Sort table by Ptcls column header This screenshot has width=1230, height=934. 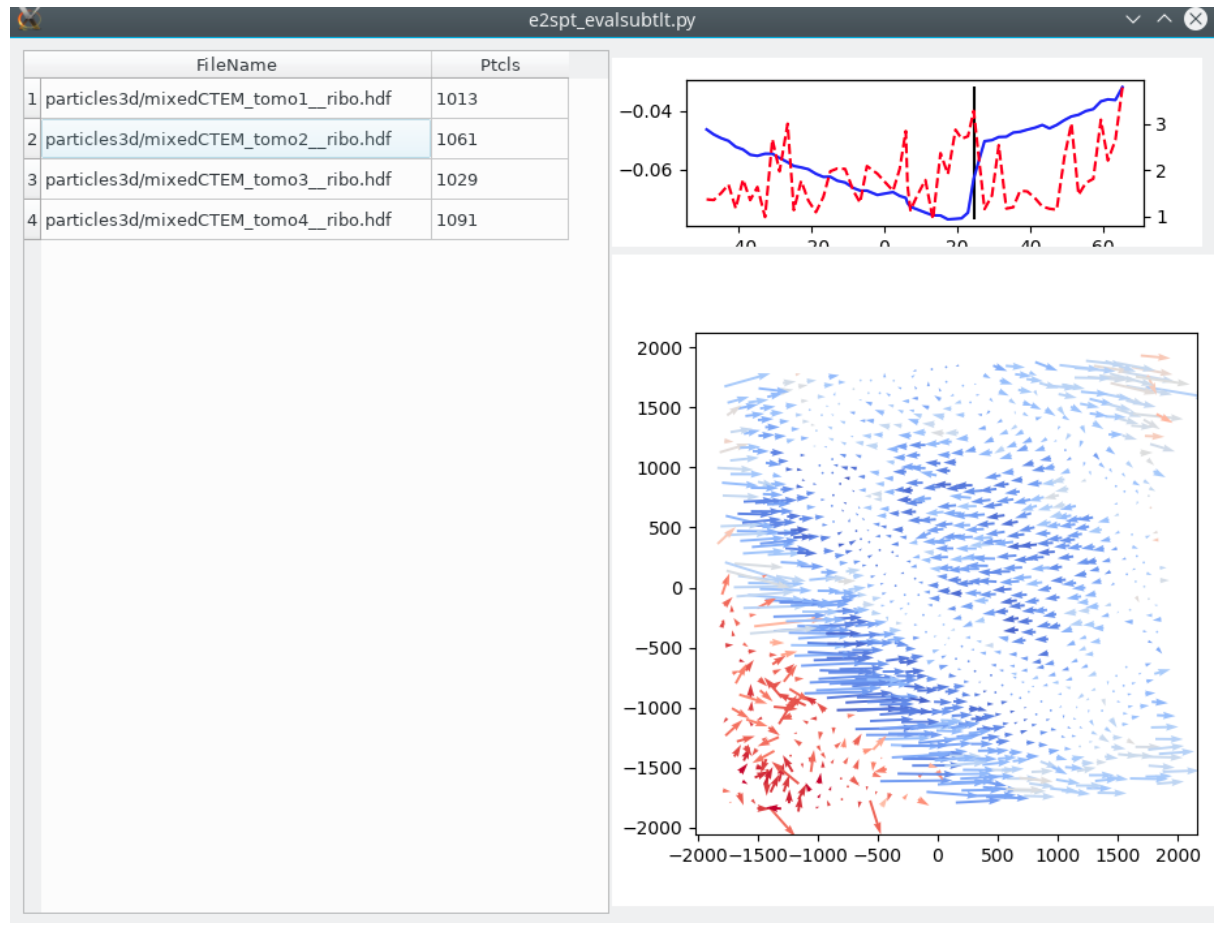point(500,65)
